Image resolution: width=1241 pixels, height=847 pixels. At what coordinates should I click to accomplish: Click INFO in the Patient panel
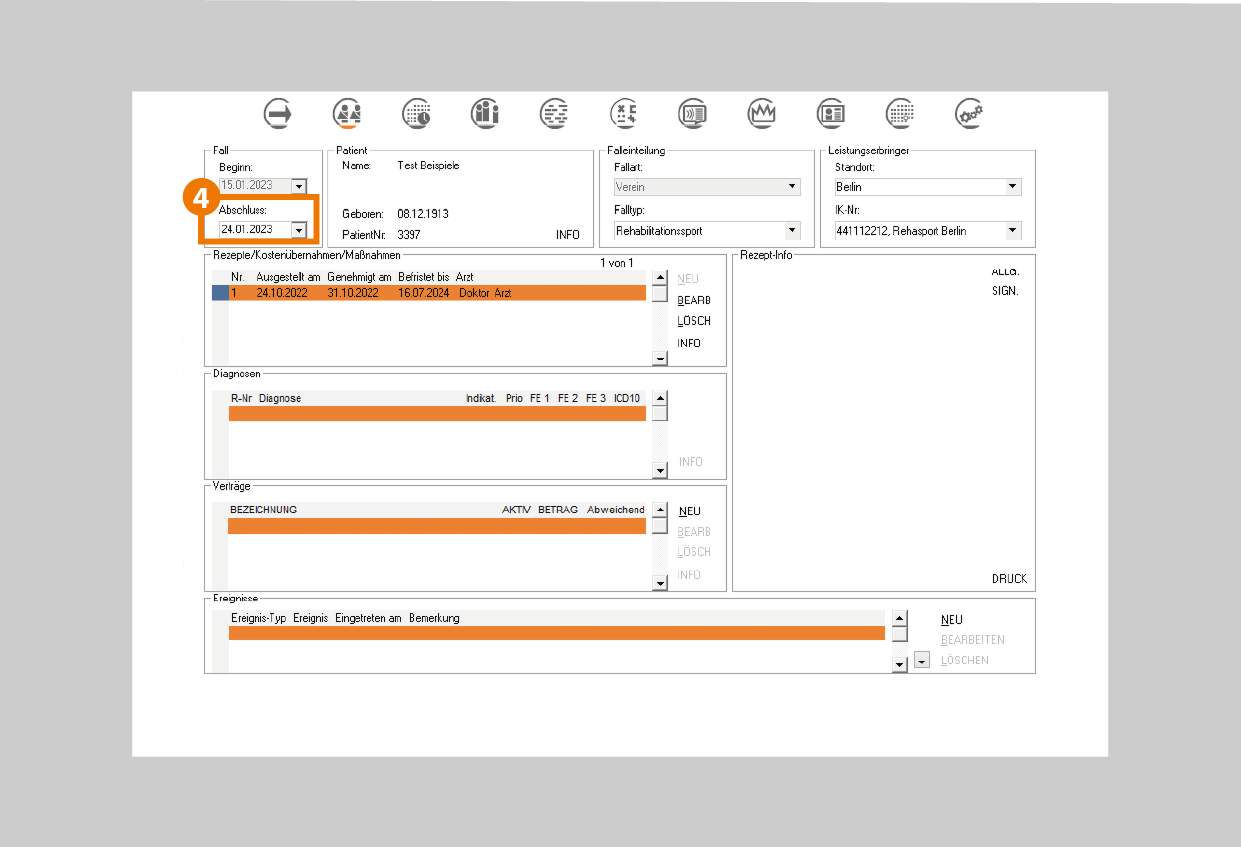click(x=567, y=235)
